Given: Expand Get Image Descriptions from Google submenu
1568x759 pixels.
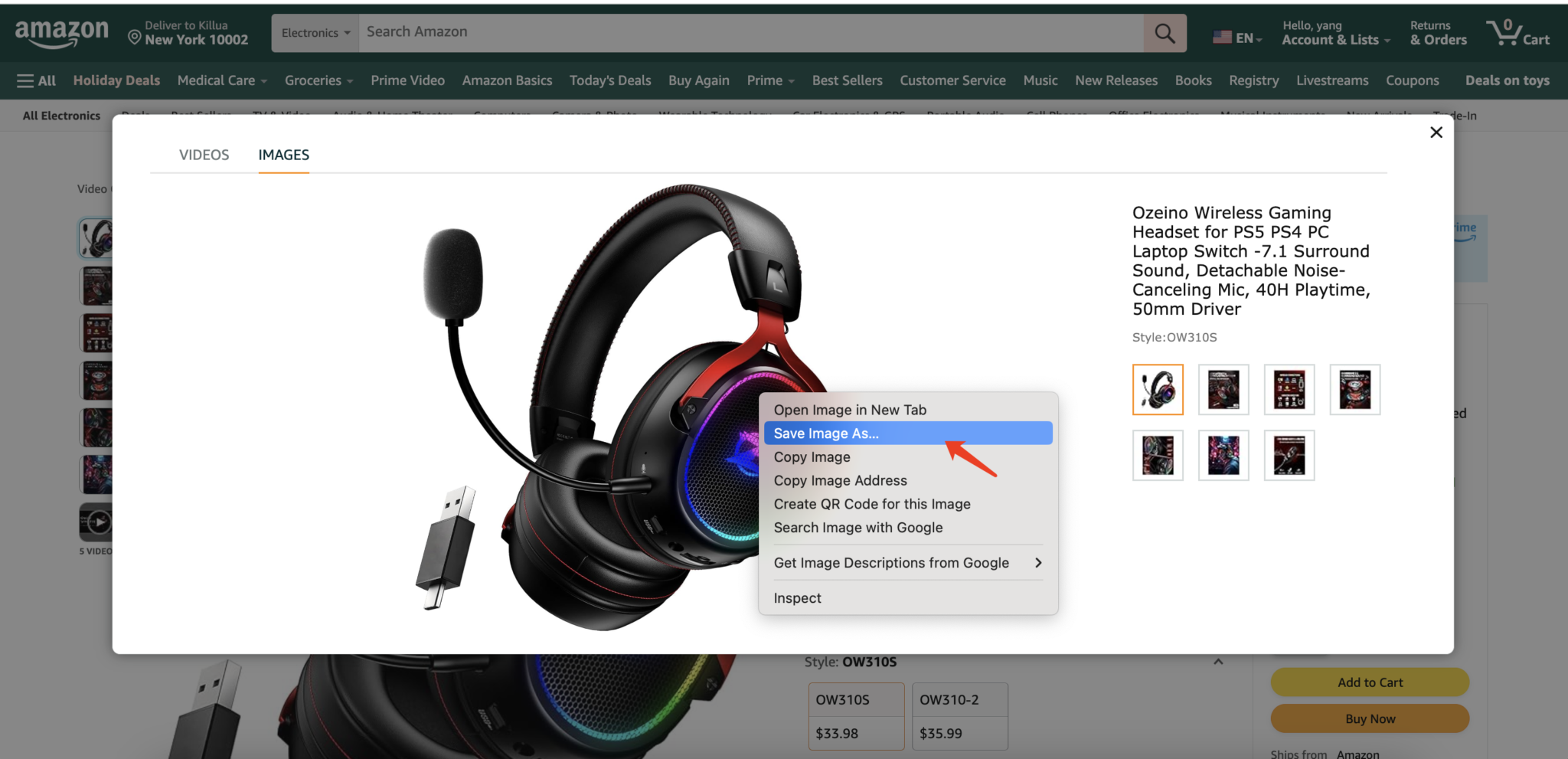Looking at the screenshot, I should 891,562.
